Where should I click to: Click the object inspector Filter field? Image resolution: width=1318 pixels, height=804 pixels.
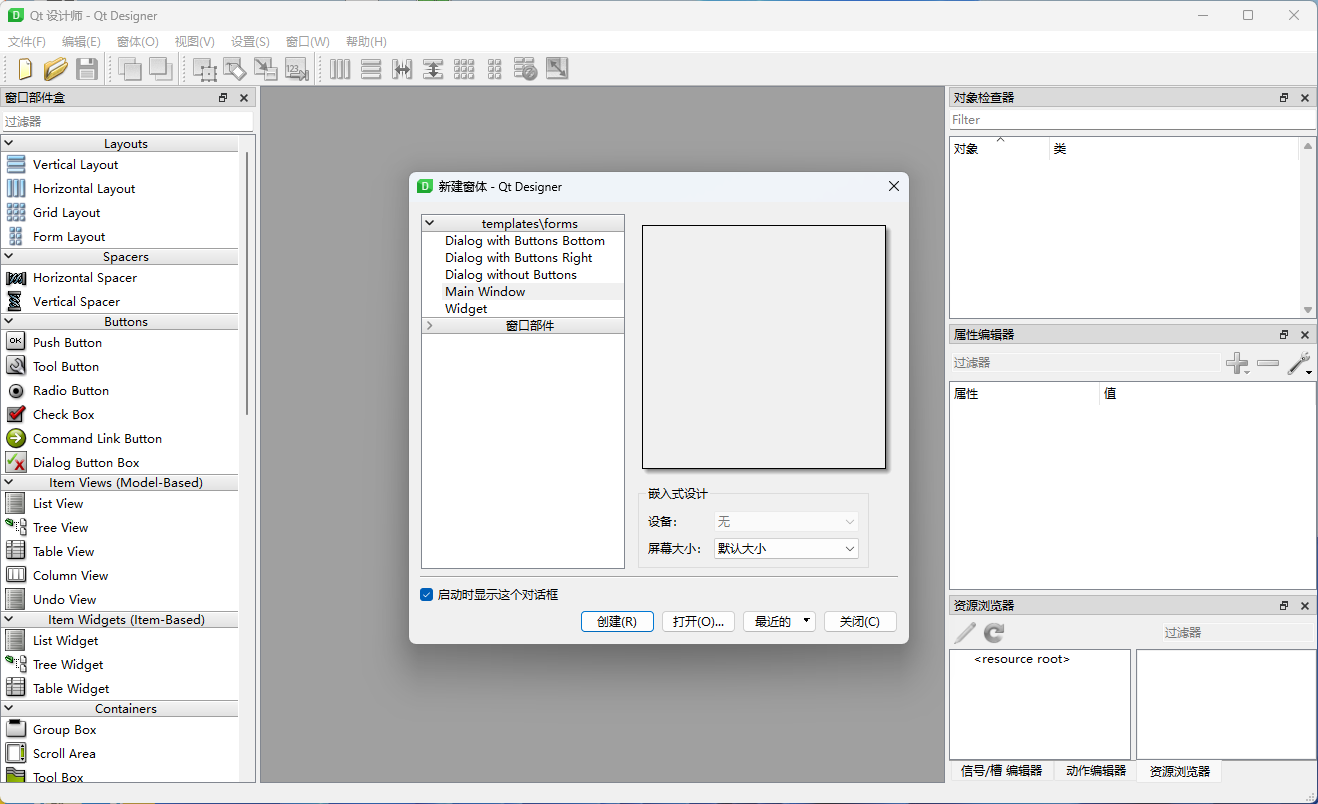click(1132, 119)
